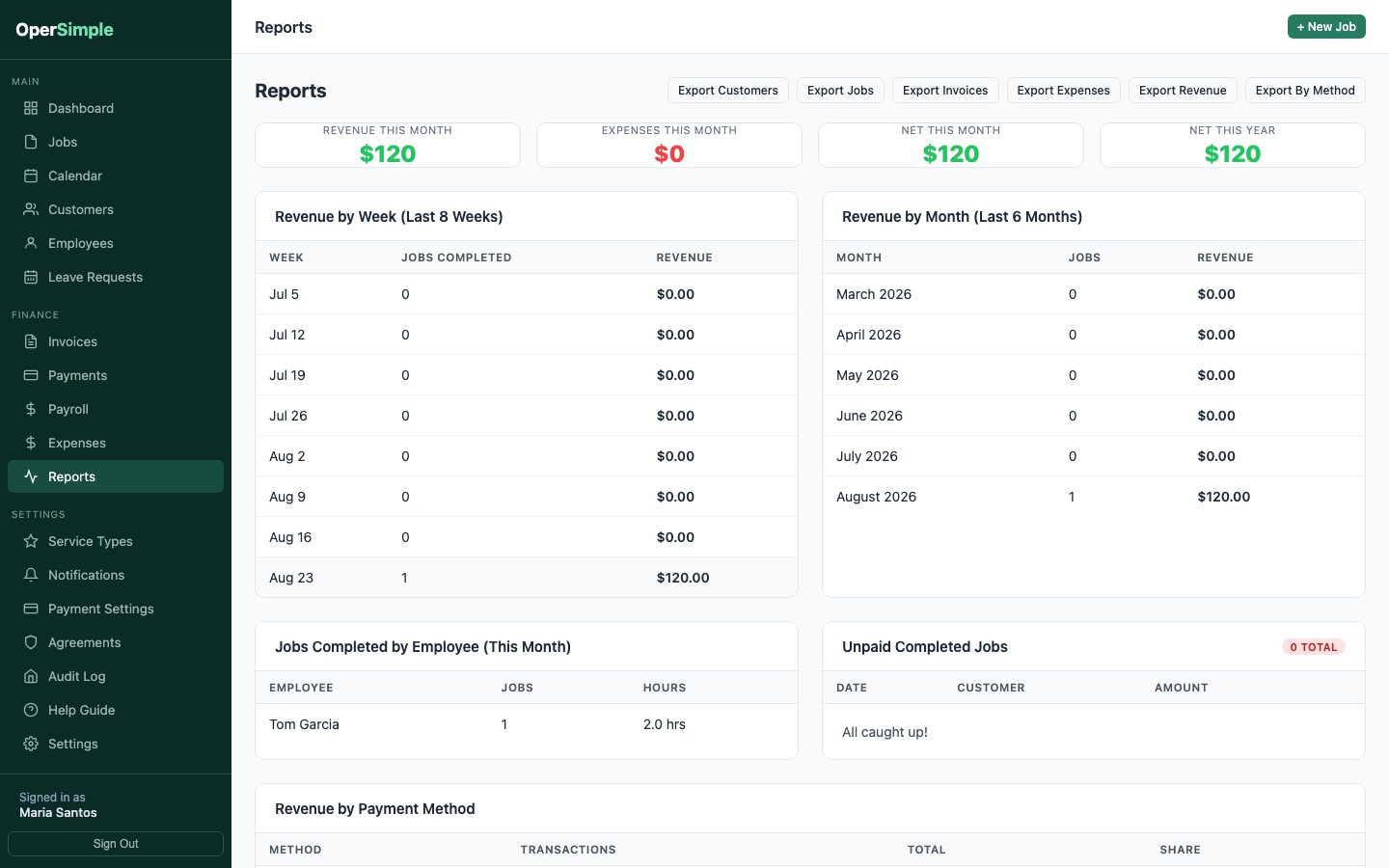The width and height of the screenshot is (1389, 868).
Task: Open Service Types settings
Action: pyautogui.click(x=116, y=541)
